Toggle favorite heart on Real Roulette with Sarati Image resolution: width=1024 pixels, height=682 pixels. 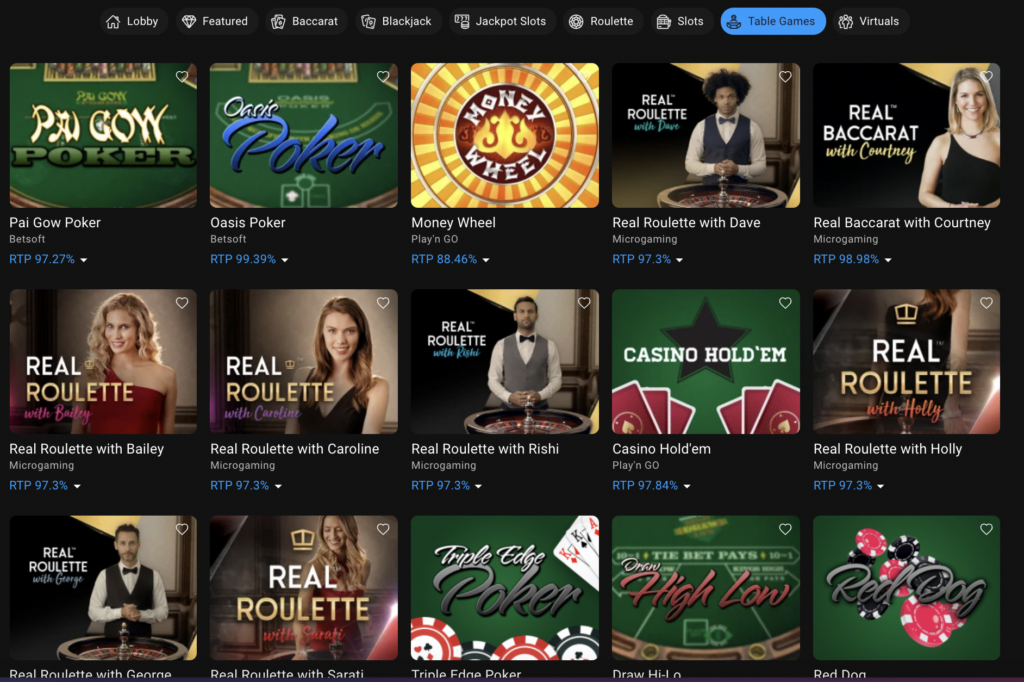point(383,529)
